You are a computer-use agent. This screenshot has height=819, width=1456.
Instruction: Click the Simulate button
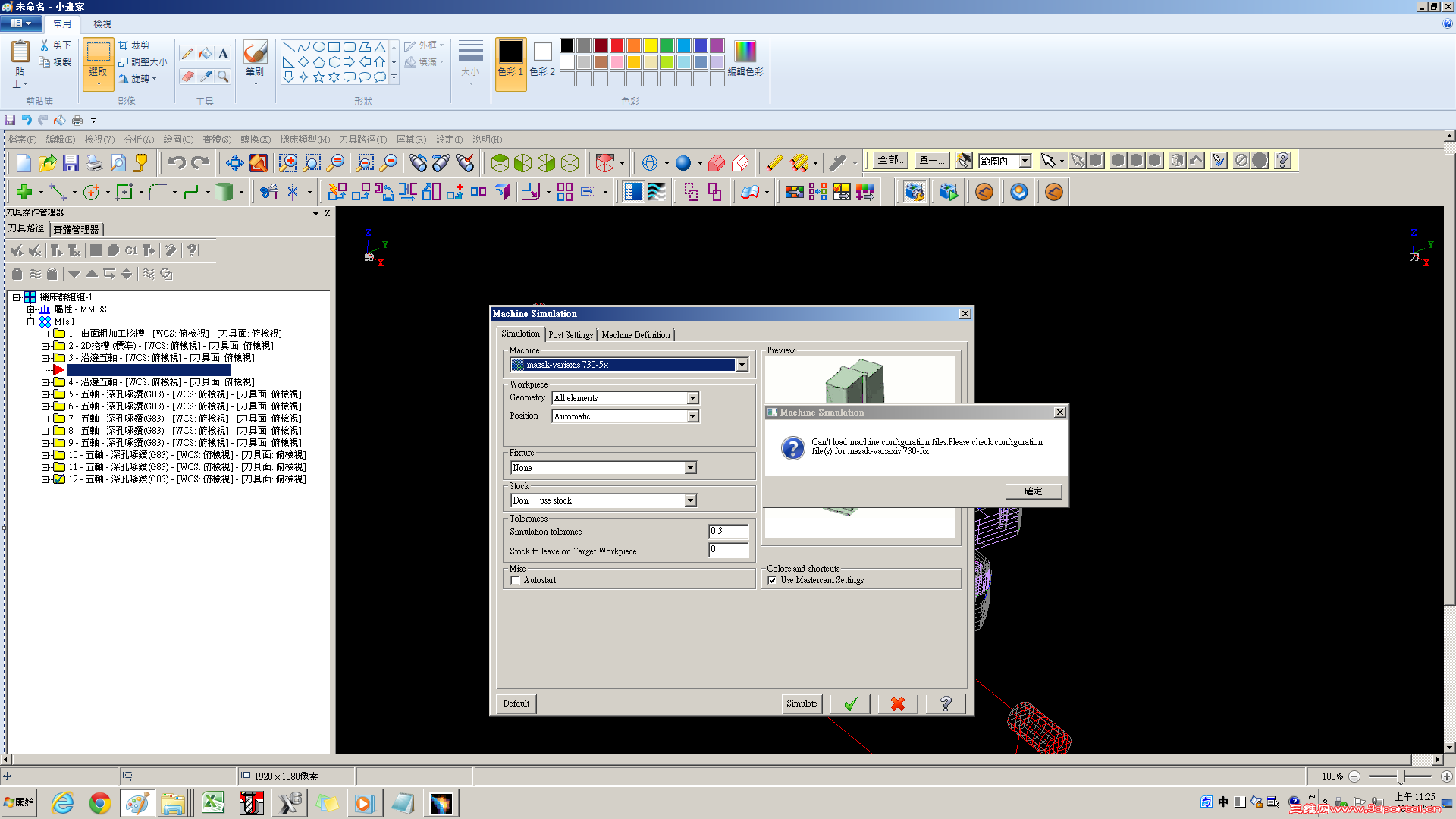[802, 704]
